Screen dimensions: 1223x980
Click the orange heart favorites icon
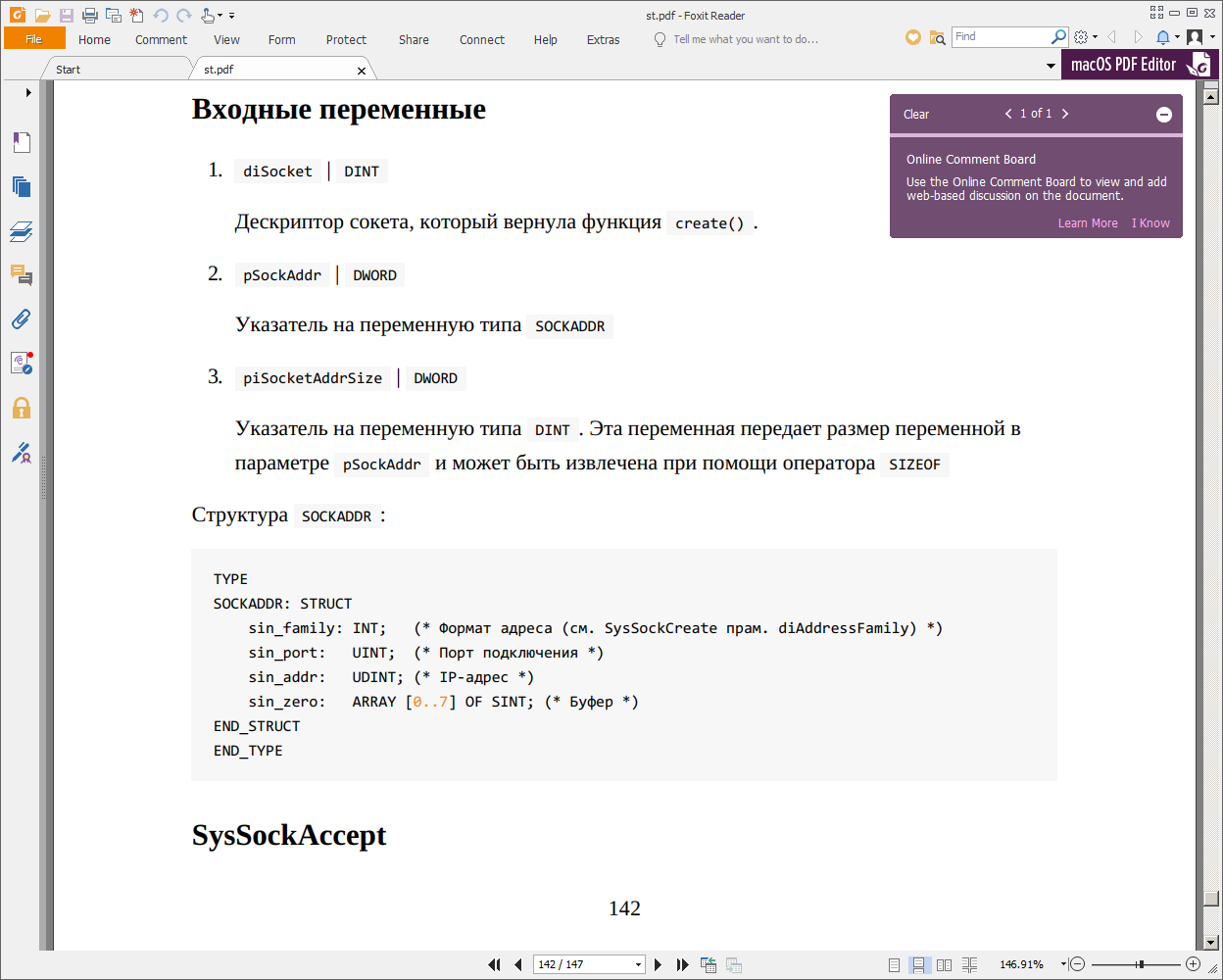(913, 37)
